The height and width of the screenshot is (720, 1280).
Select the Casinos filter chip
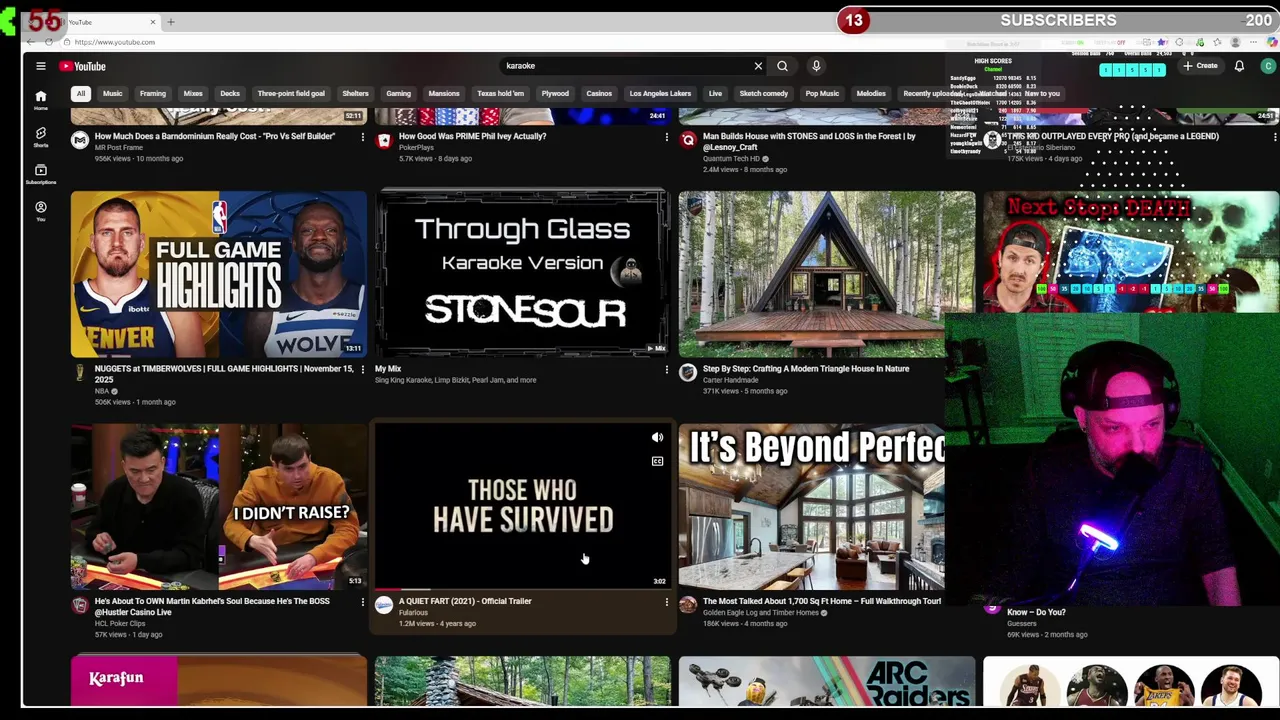[x=599, y=93]
